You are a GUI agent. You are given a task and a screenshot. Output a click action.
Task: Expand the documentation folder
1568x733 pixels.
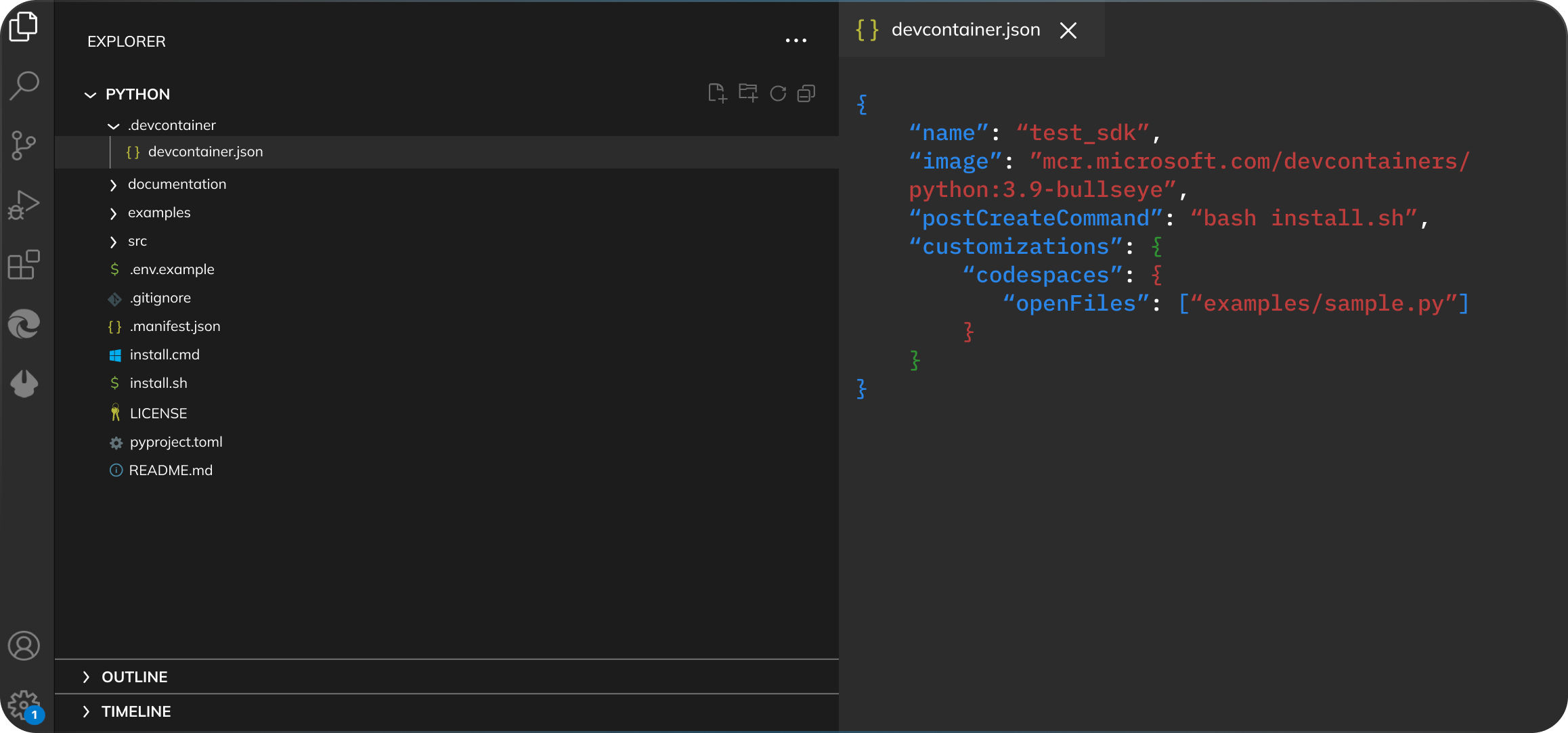(114, 184)
